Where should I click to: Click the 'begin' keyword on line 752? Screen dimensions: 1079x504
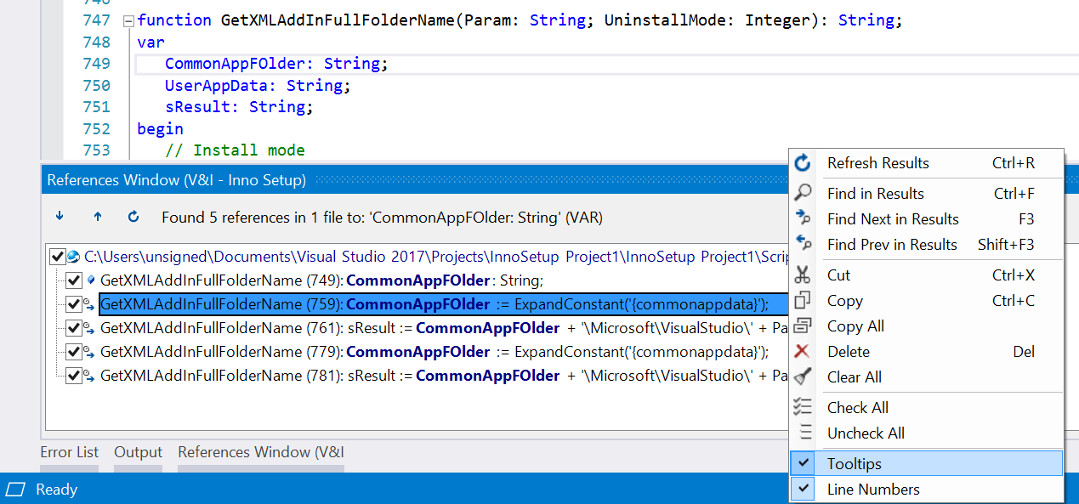point(160,129)
